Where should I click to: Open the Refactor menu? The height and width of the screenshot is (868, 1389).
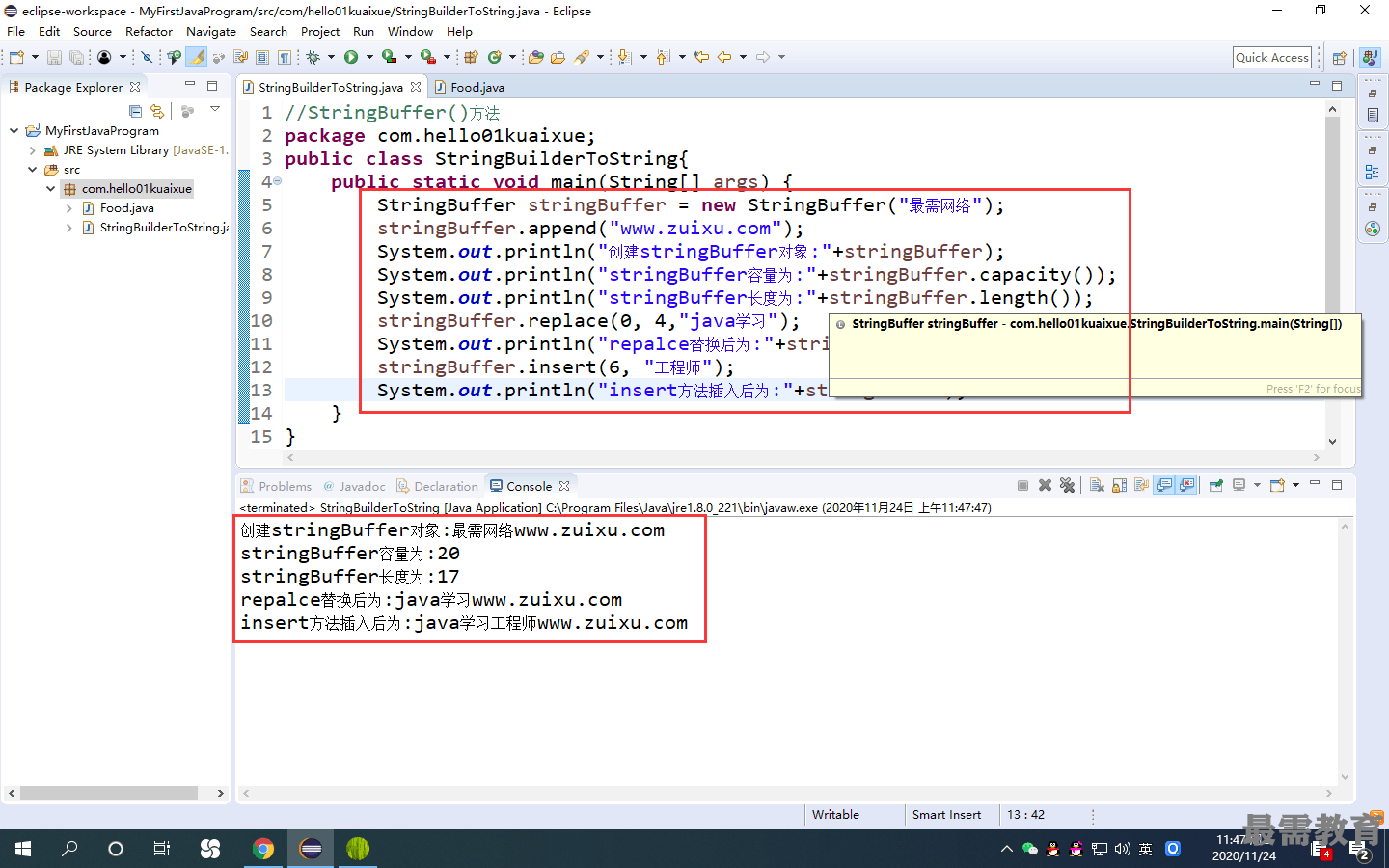click(149, 31)
